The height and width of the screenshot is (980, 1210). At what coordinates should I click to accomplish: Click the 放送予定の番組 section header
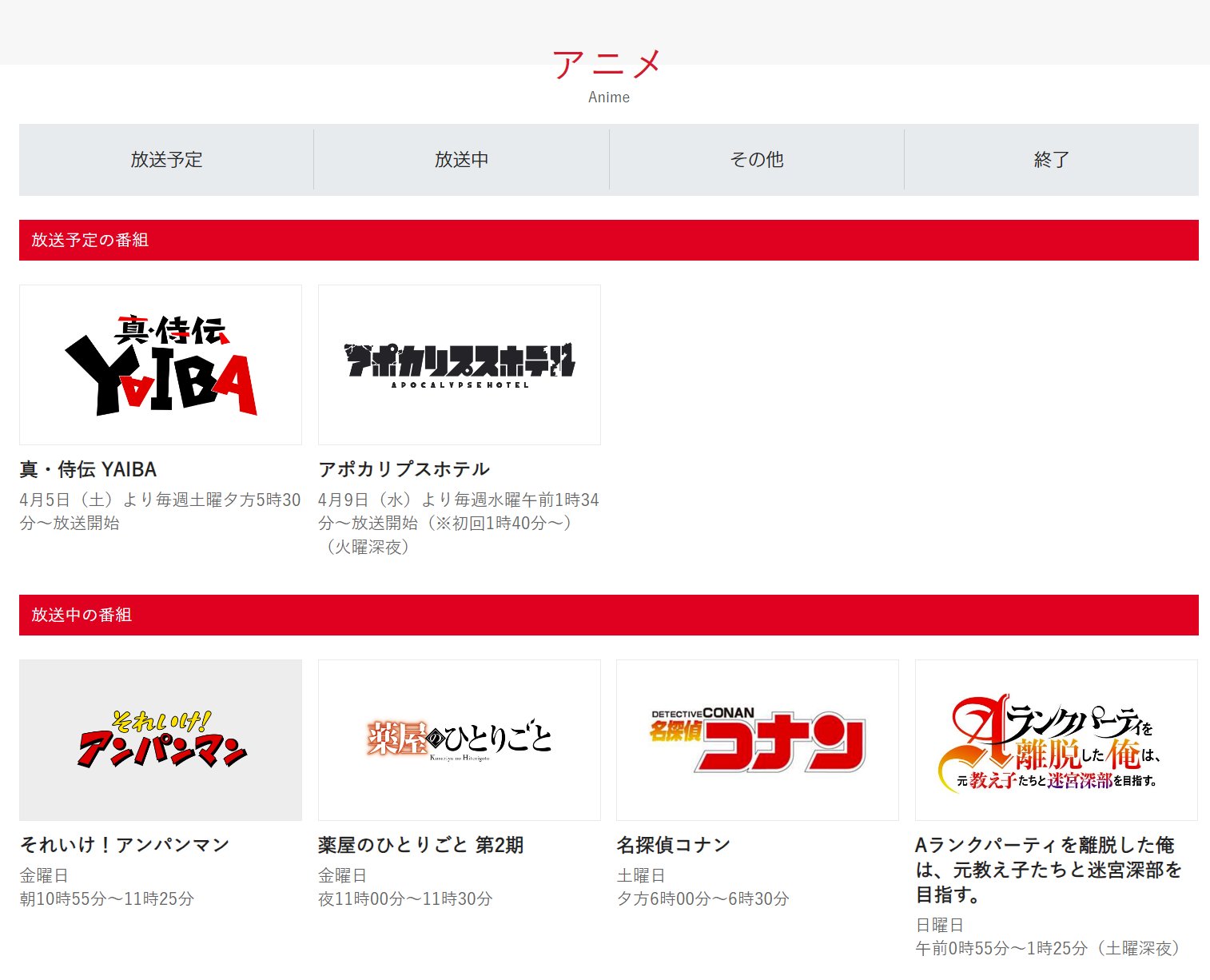click(x=609, y=240)
